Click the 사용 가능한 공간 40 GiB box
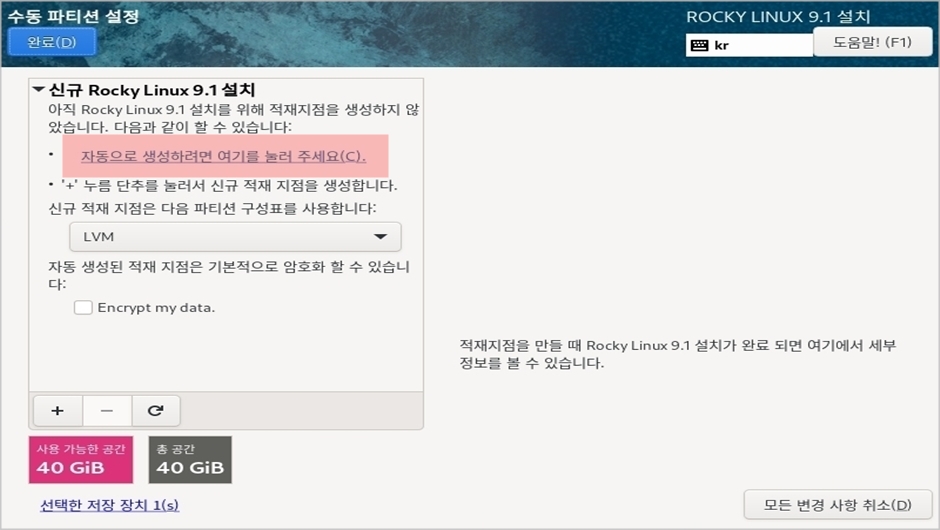The height and width of the screenshot is (530, 940). pos(81,460)
